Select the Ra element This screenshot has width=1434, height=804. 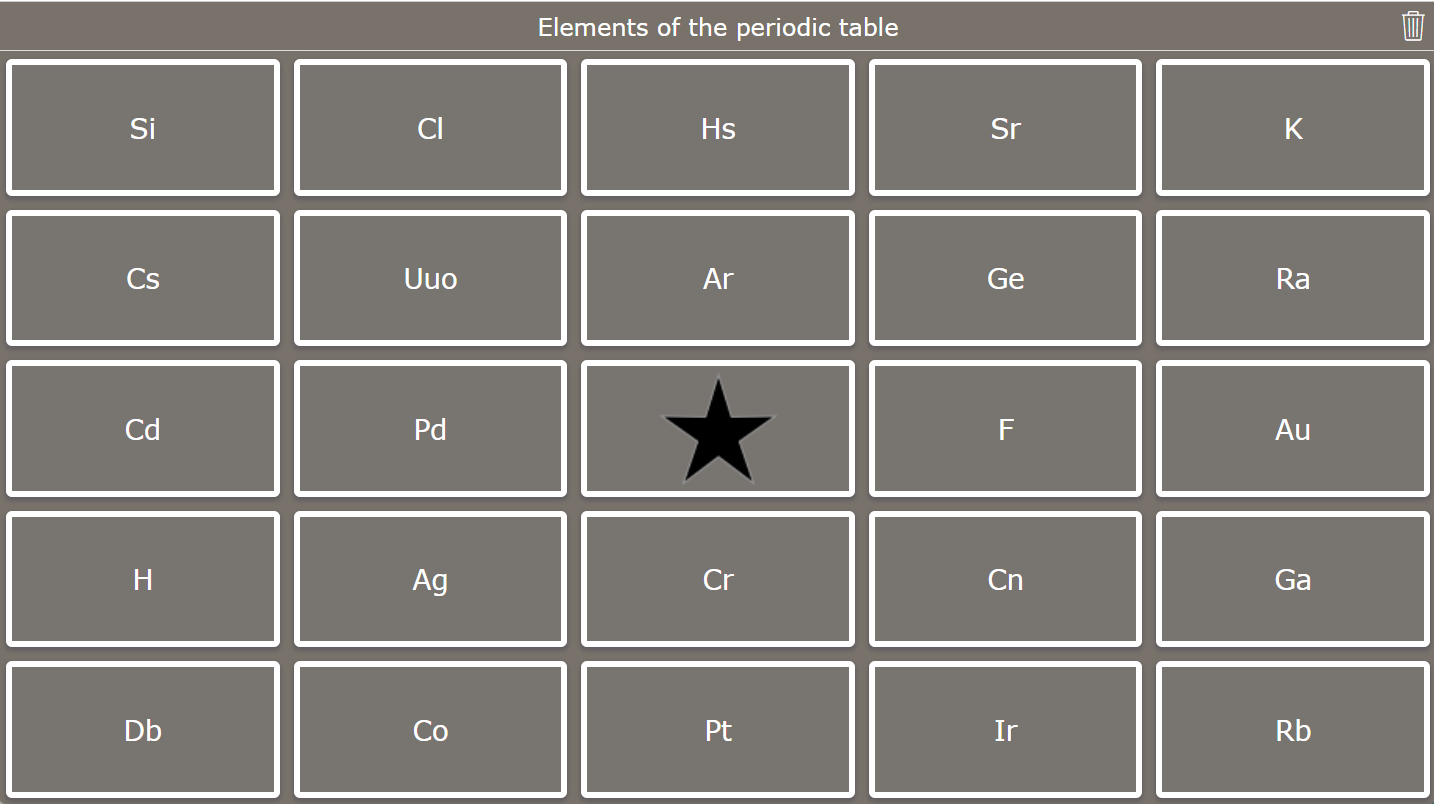[1292, 279]
